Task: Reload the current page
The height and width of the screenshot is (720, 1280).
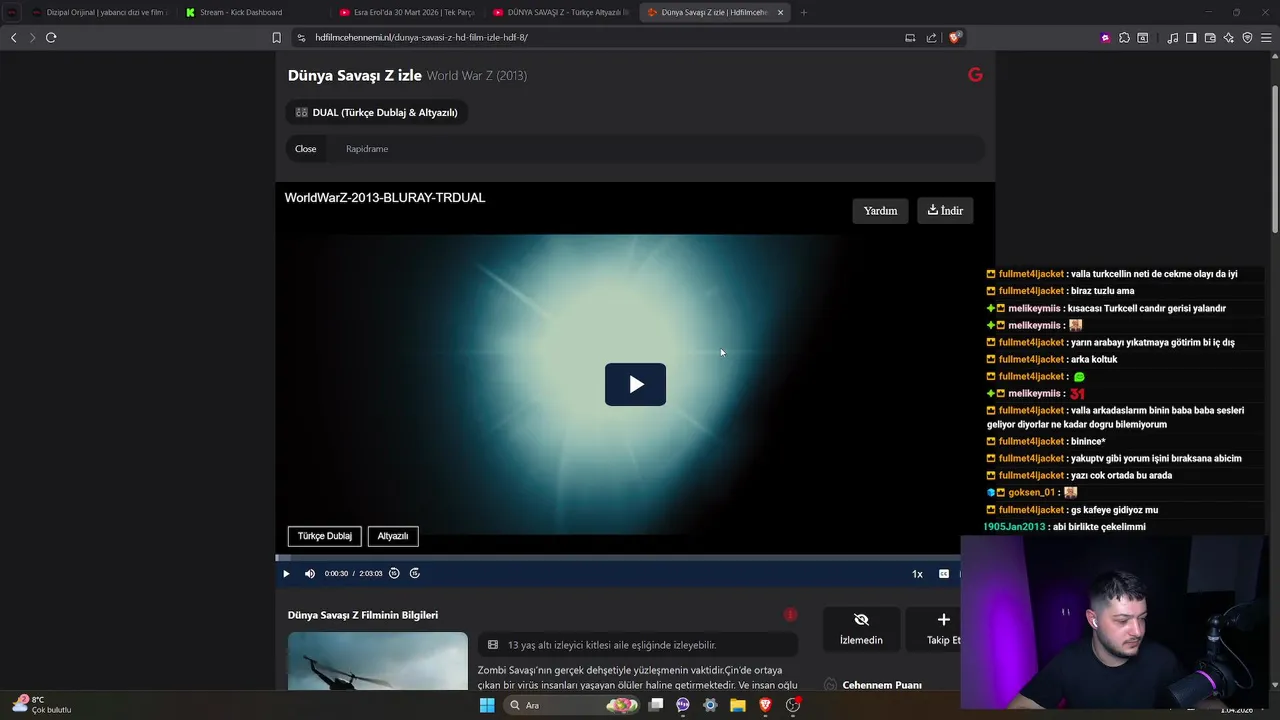Action: pos(51,37)
